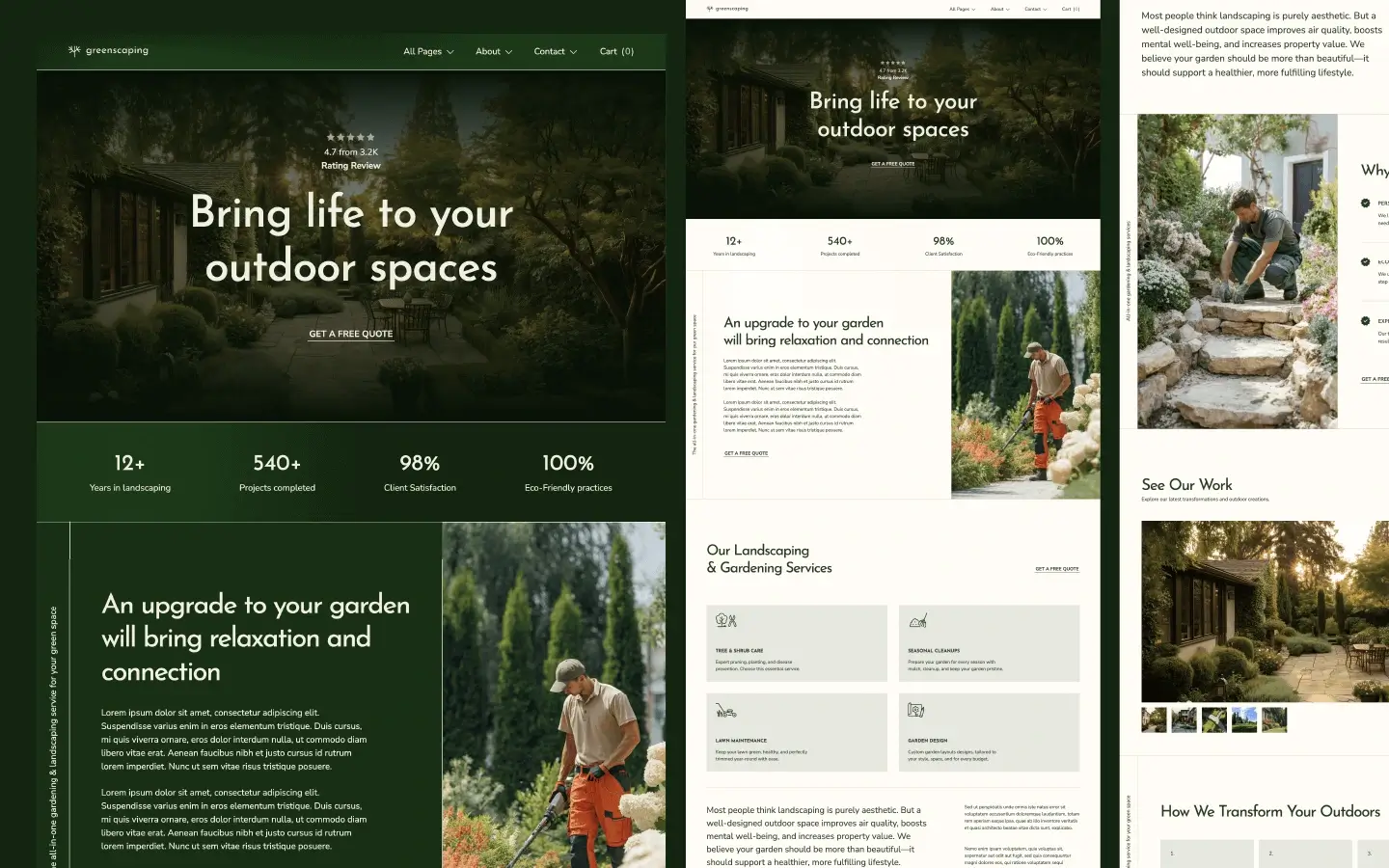Click step 1 card under How We Transform
The width and height of the screenshot is (1389, 868).
pyautogui.click(x=1207, y=854)
